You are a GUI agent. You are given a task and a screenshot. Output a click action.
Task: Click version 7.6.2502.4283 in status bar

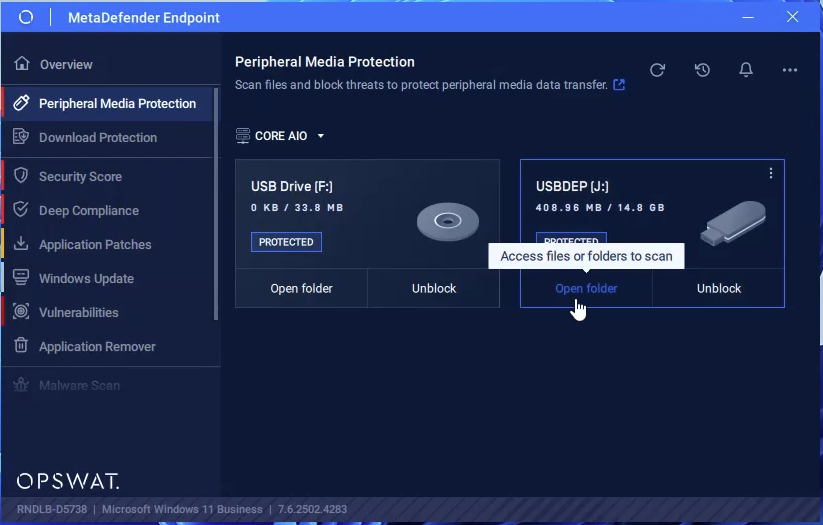pos(312,509)
